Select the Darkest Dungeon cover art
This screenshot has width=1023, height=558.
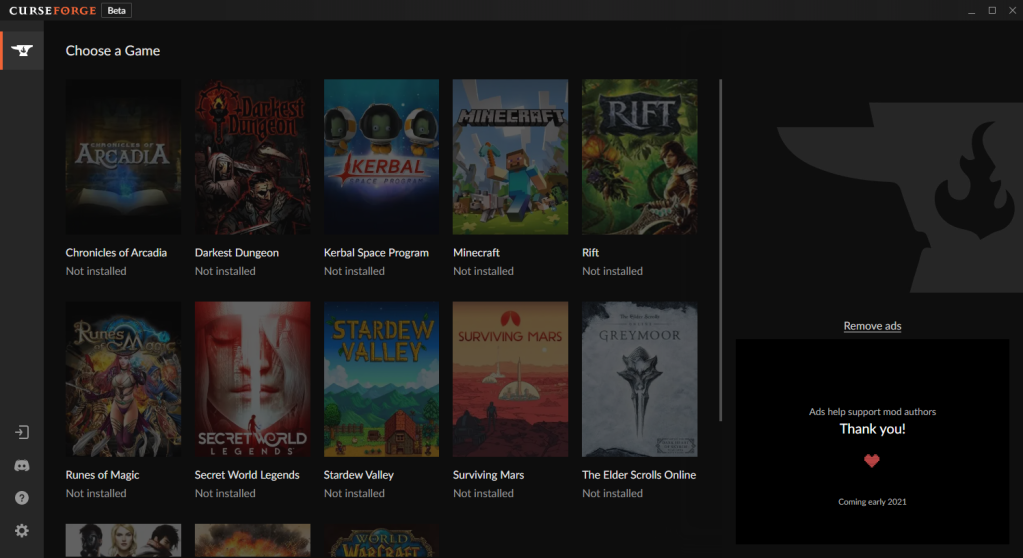(x=252, y=157)
